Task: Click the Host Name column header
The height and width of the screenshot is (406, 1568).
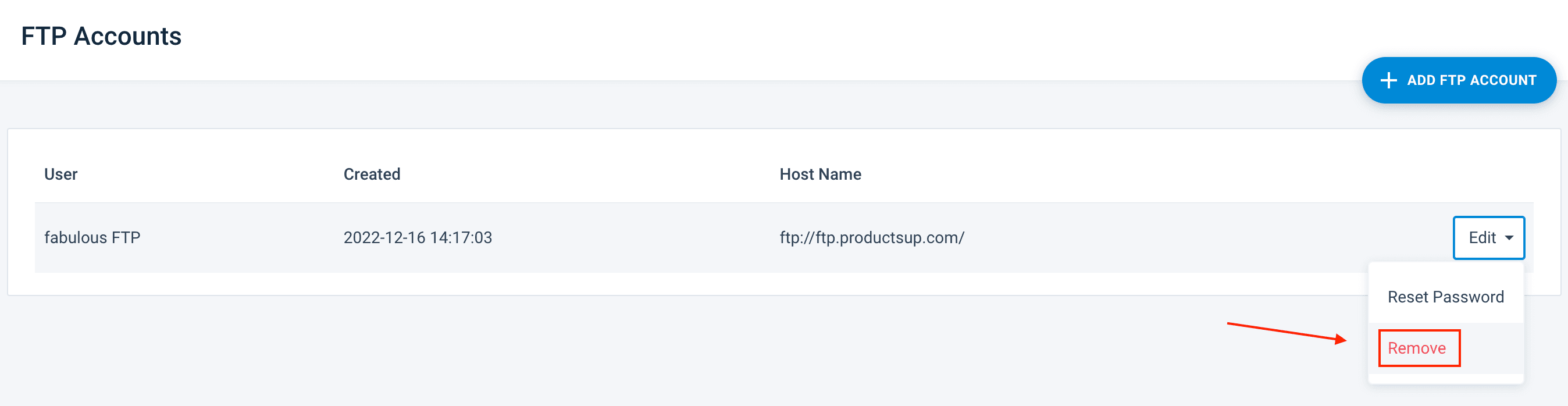Action: pyautogui.click(x=820, y=174)
